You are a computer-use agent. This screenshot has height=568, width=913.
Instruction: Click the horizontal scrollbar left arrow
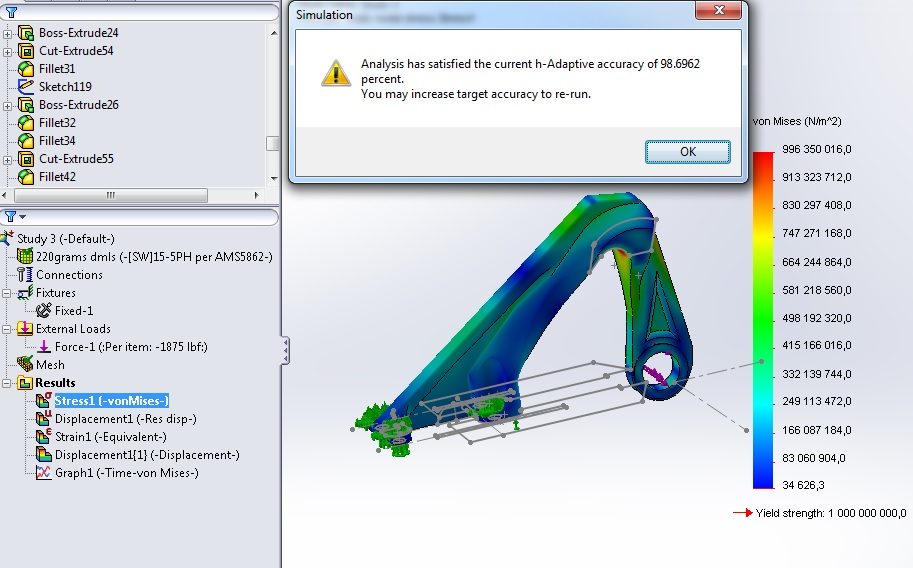click(5, 195)
